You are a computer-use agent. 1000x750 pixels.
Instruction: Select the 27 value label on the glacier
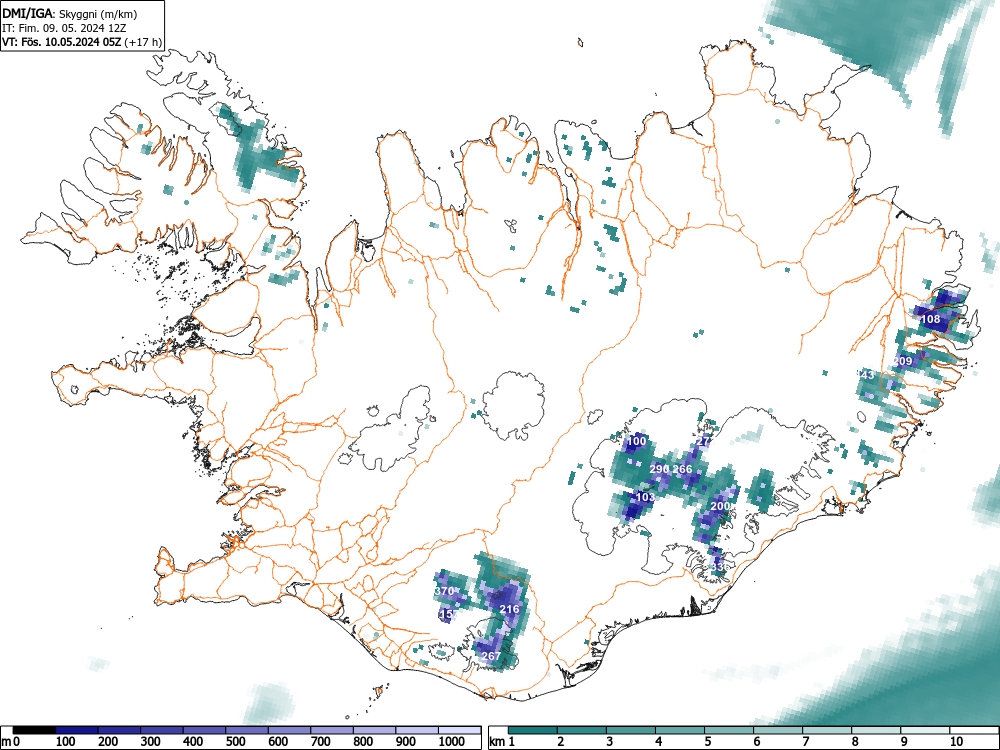pyautogui.click(x=703, y=441)
